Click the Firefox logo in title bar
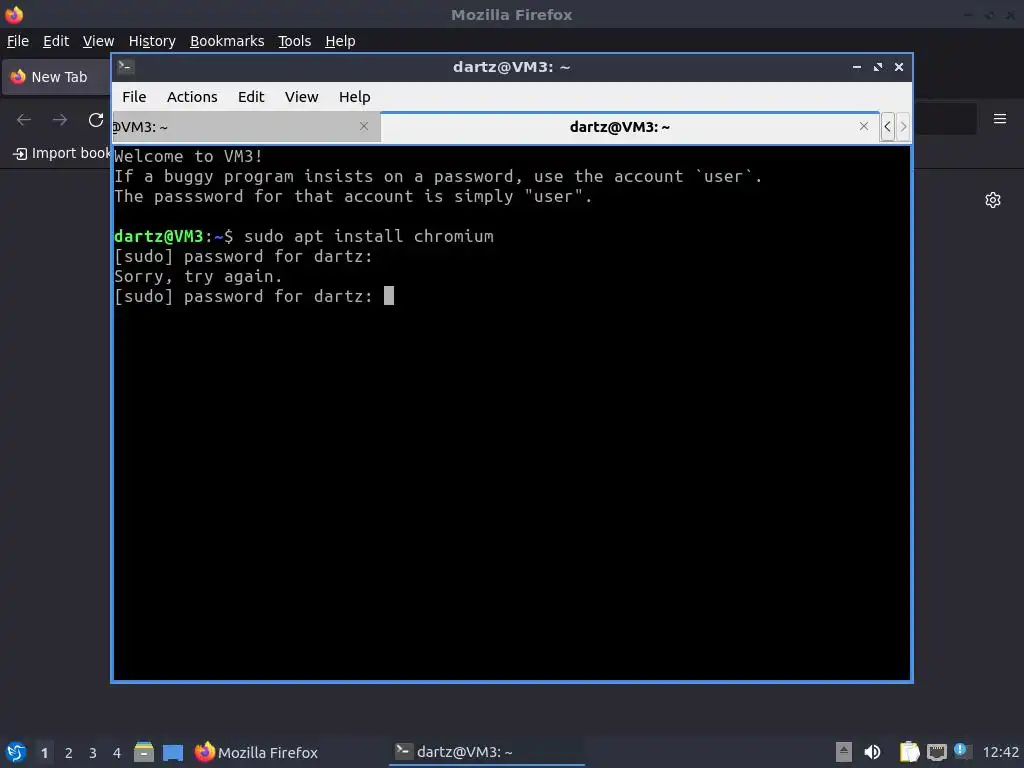Screen dimensions: 1024x768 (x=14, y=14)
